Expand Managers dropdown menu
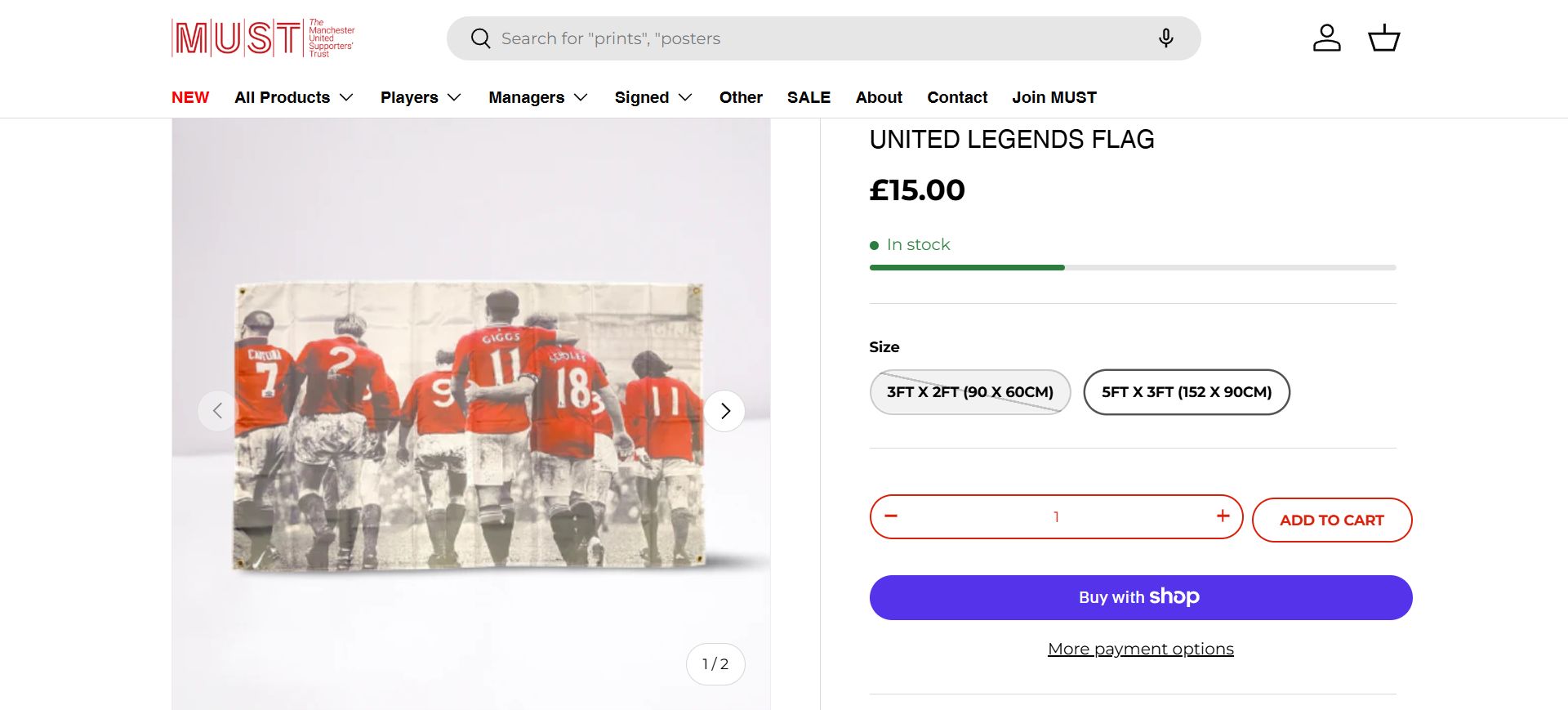This screenshot has width=1568, height=710. tap(538, 97)
